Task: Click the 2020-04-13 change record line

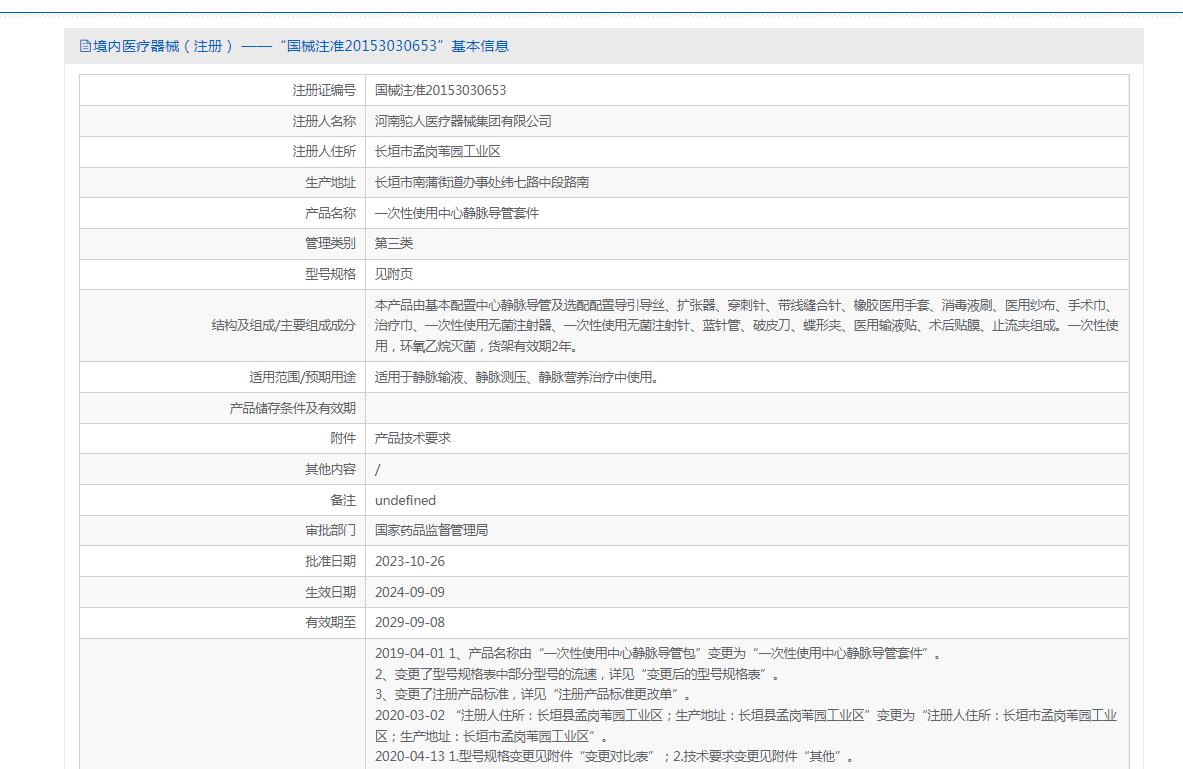Action: [614, 756]
